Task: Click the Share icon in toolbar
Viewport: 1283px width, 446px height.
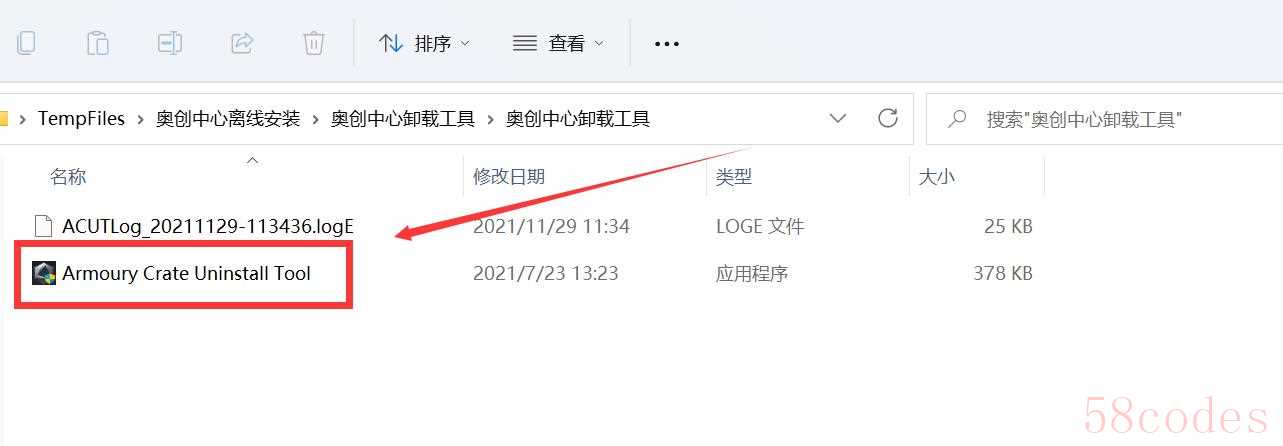Action: pos(241,43)
